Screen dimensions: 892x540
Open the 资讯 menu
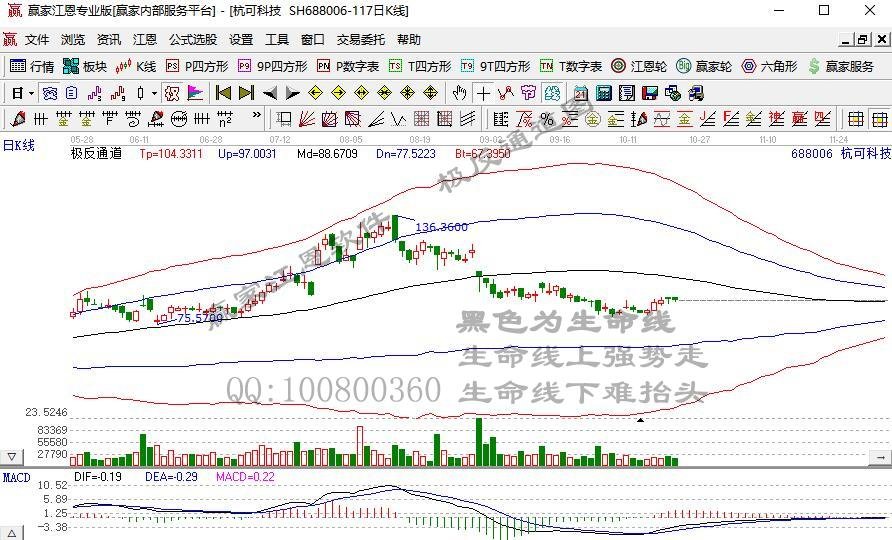pyautogui.click(x=109, y=40)
